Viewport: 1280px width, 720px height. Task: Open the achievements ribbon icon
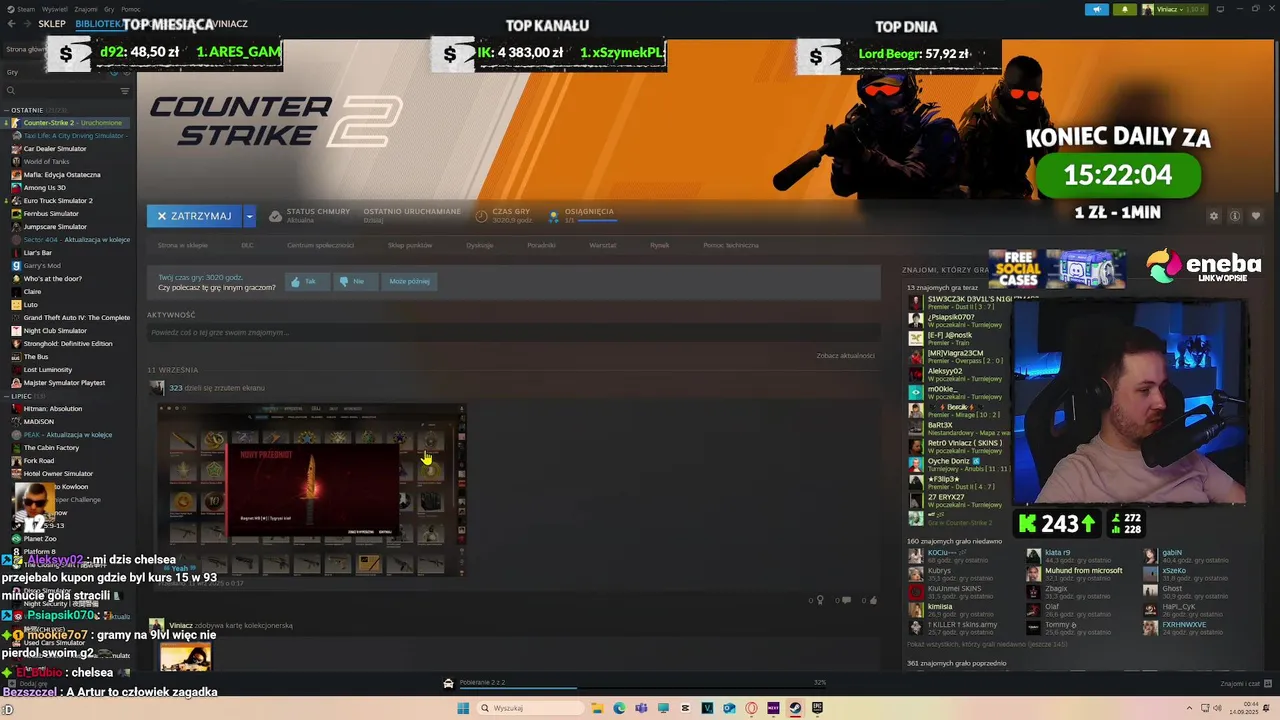point(554,216)
